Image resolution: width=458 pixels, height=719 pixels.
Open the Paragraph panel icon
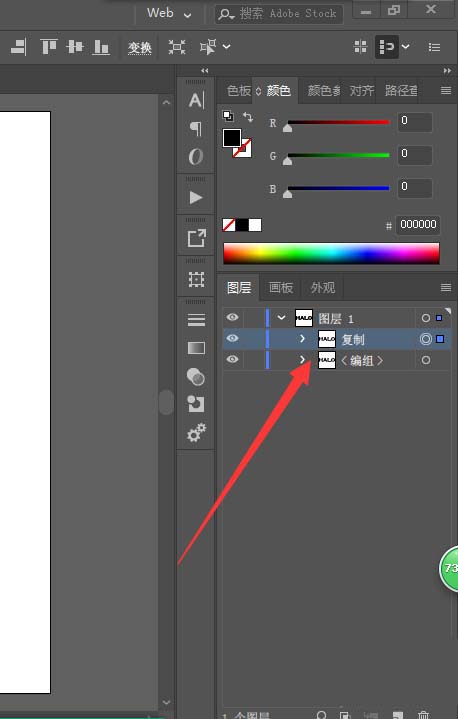[x=196, y=129]
